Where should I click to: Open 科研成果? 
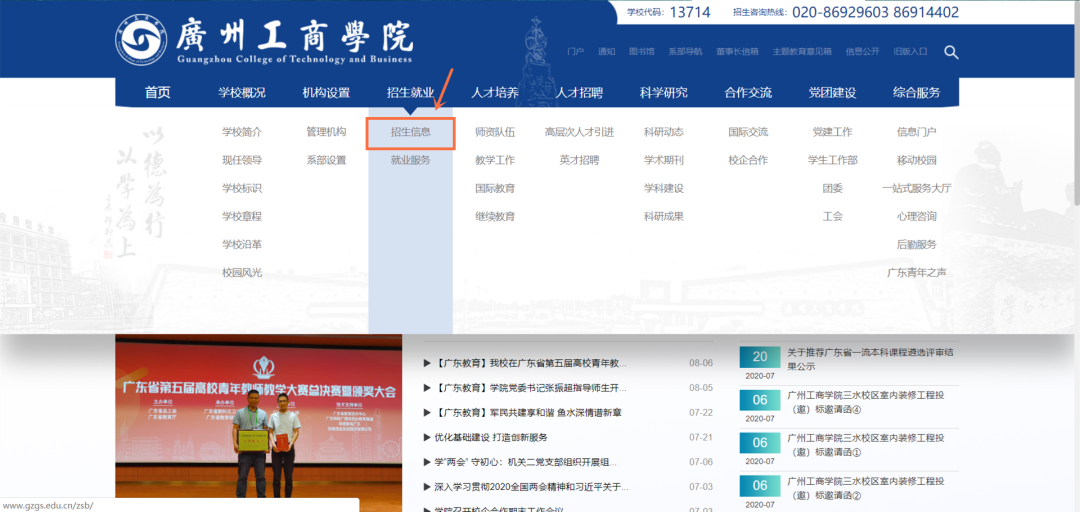663,216
